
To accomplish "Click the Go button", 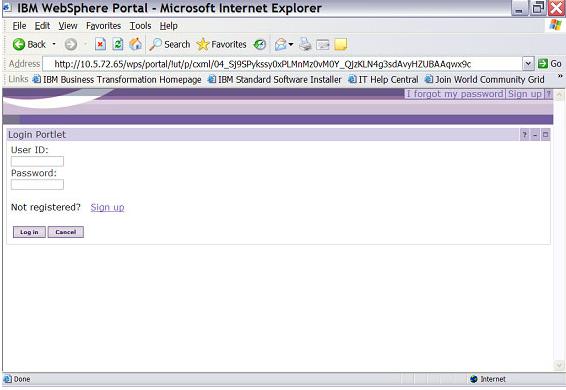I will pos(550,64).
